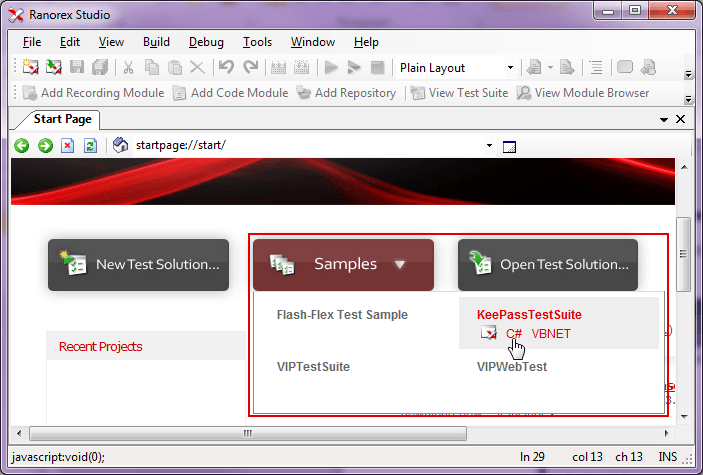Select KeePassTestSuite sample
This screenshot has height=475, width=703.
(x=529, y=315)
